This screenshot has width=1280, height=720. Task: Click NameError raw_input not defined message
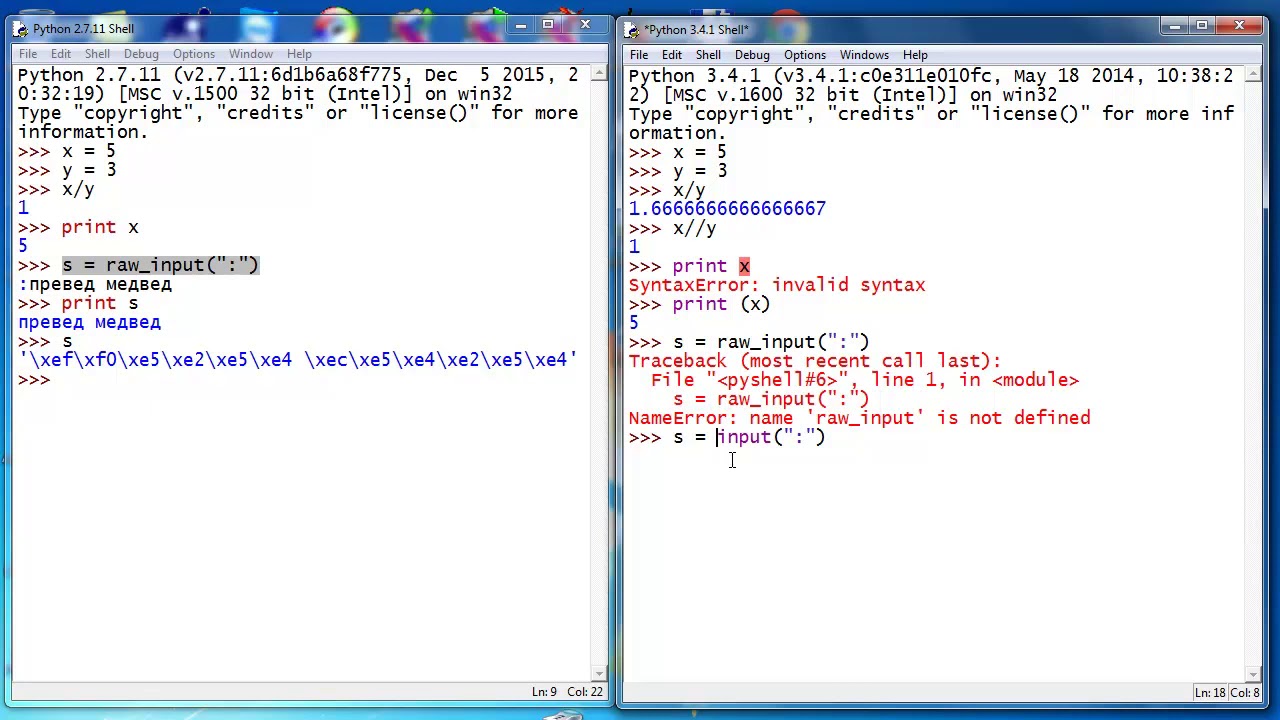pos(859,418)
